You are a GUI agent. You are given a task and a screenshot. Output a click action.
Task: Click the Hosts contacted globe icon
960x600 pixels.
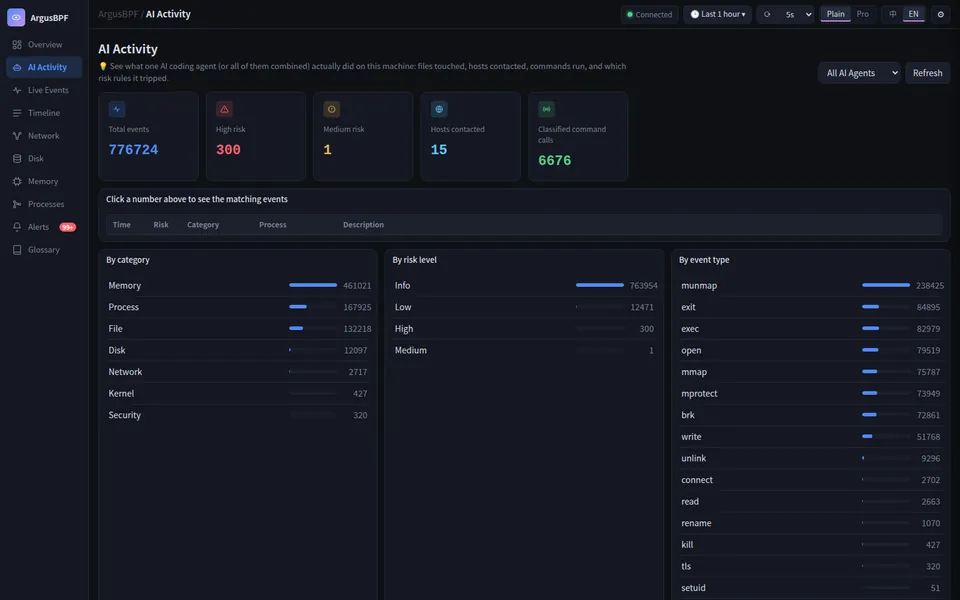click(x=439, y=109)
